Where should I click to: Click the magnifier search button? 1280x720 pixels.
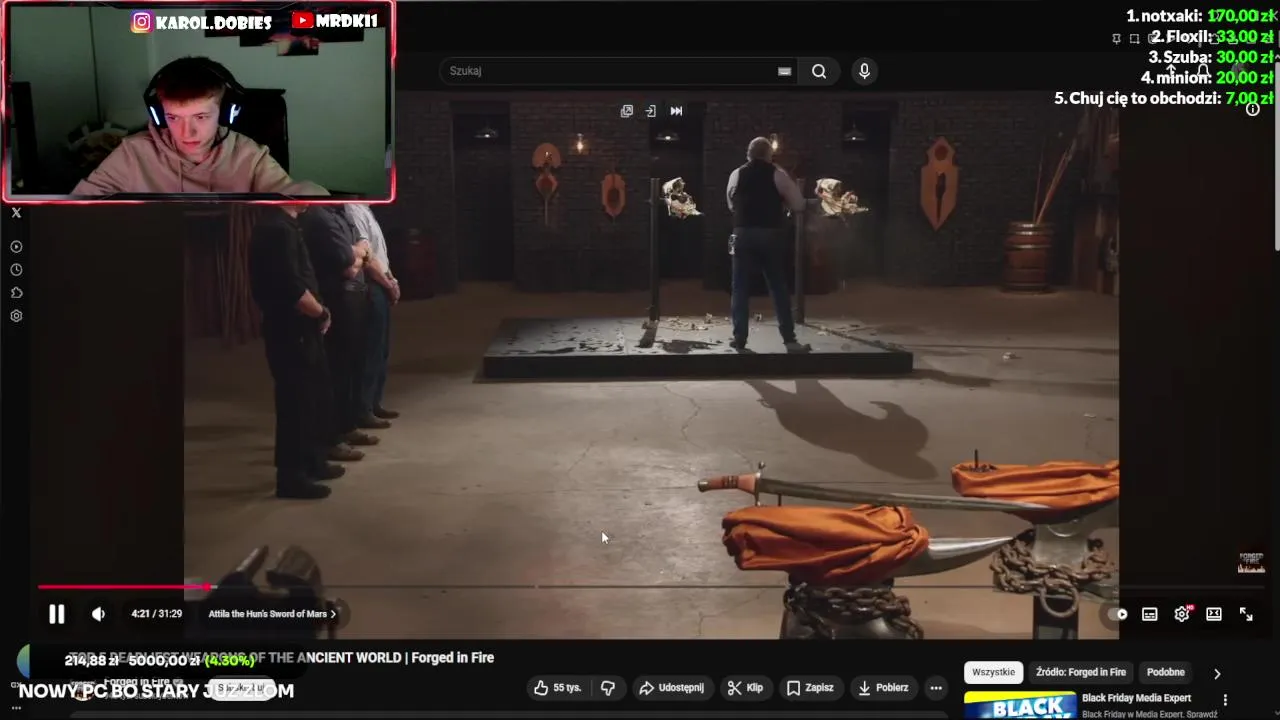pos(819,71)
